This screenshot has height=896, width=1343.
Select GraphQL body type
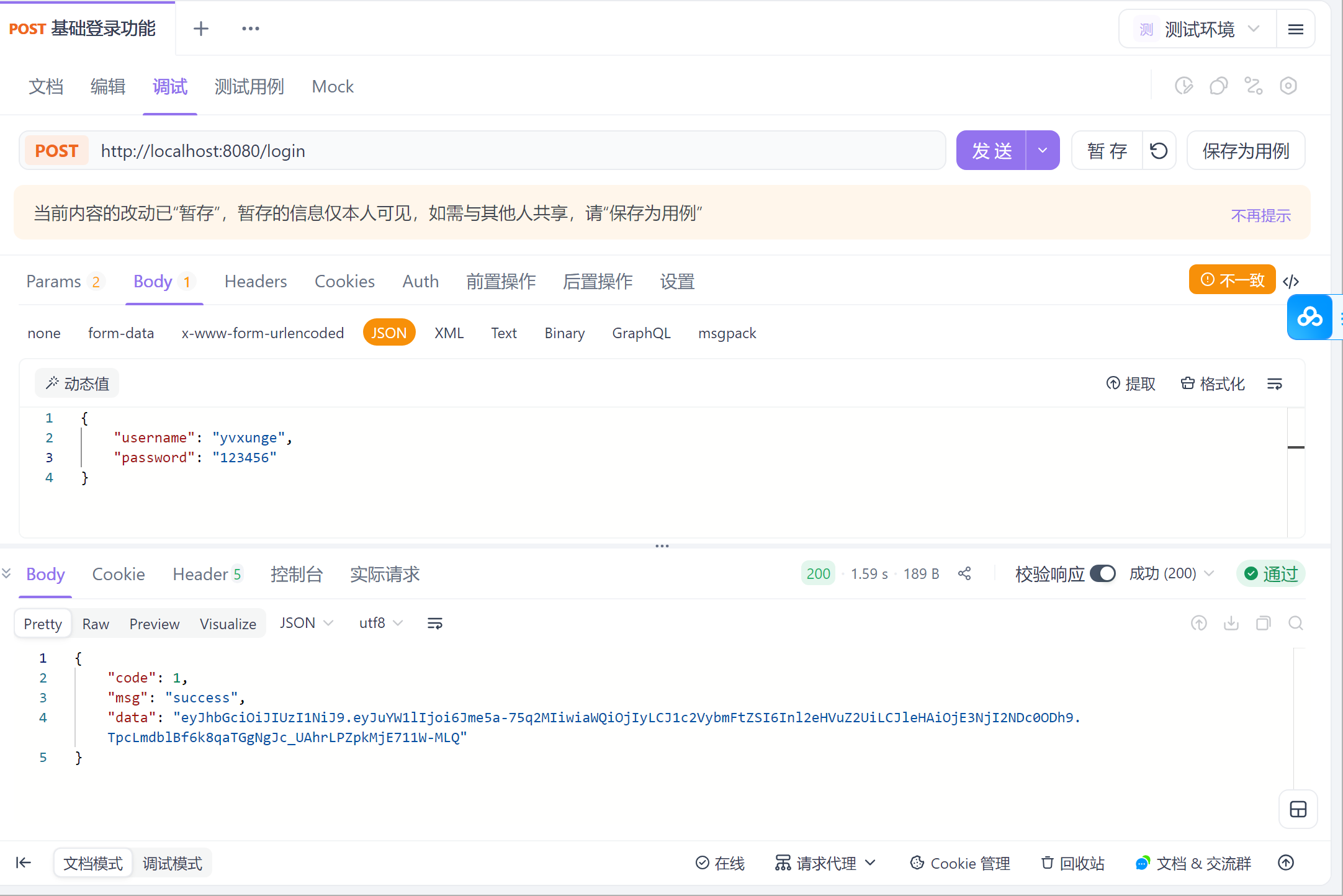pyautogui.click(x=641, y=333)
